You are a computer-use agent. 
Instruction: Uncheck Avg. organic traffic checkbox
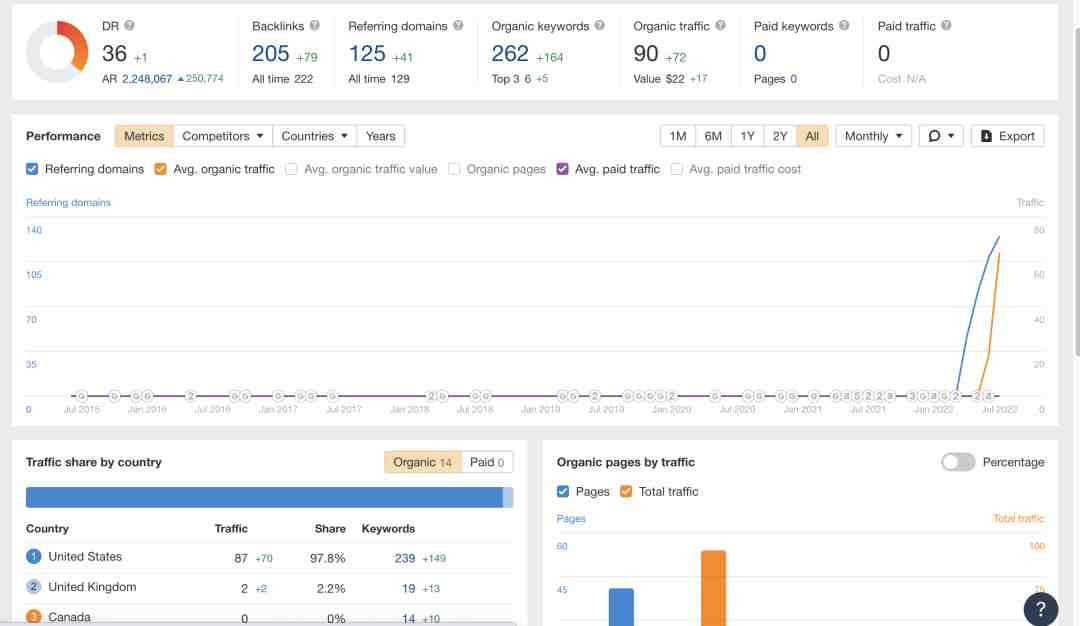point(160,169)
